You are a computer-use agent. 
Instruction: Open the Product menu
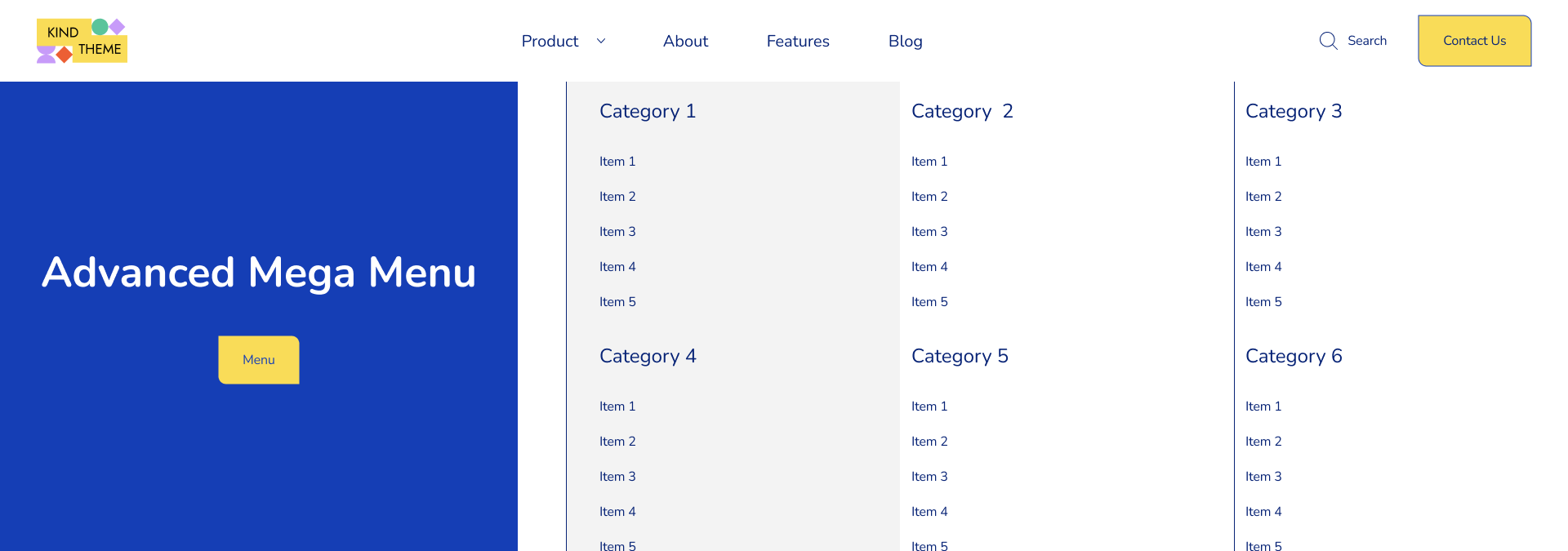tap(550, 41)
